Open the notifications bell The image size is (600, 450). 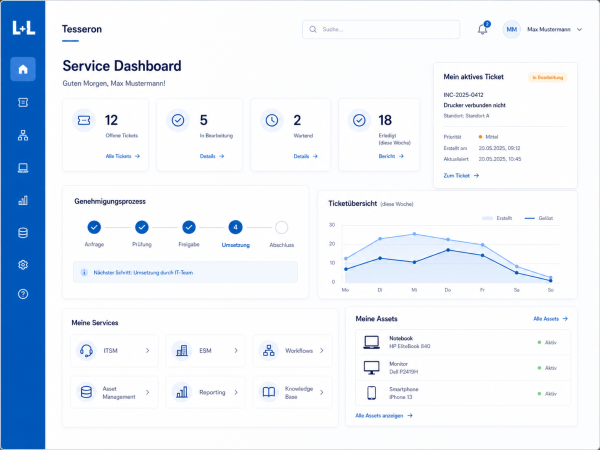tap(483, 29)
